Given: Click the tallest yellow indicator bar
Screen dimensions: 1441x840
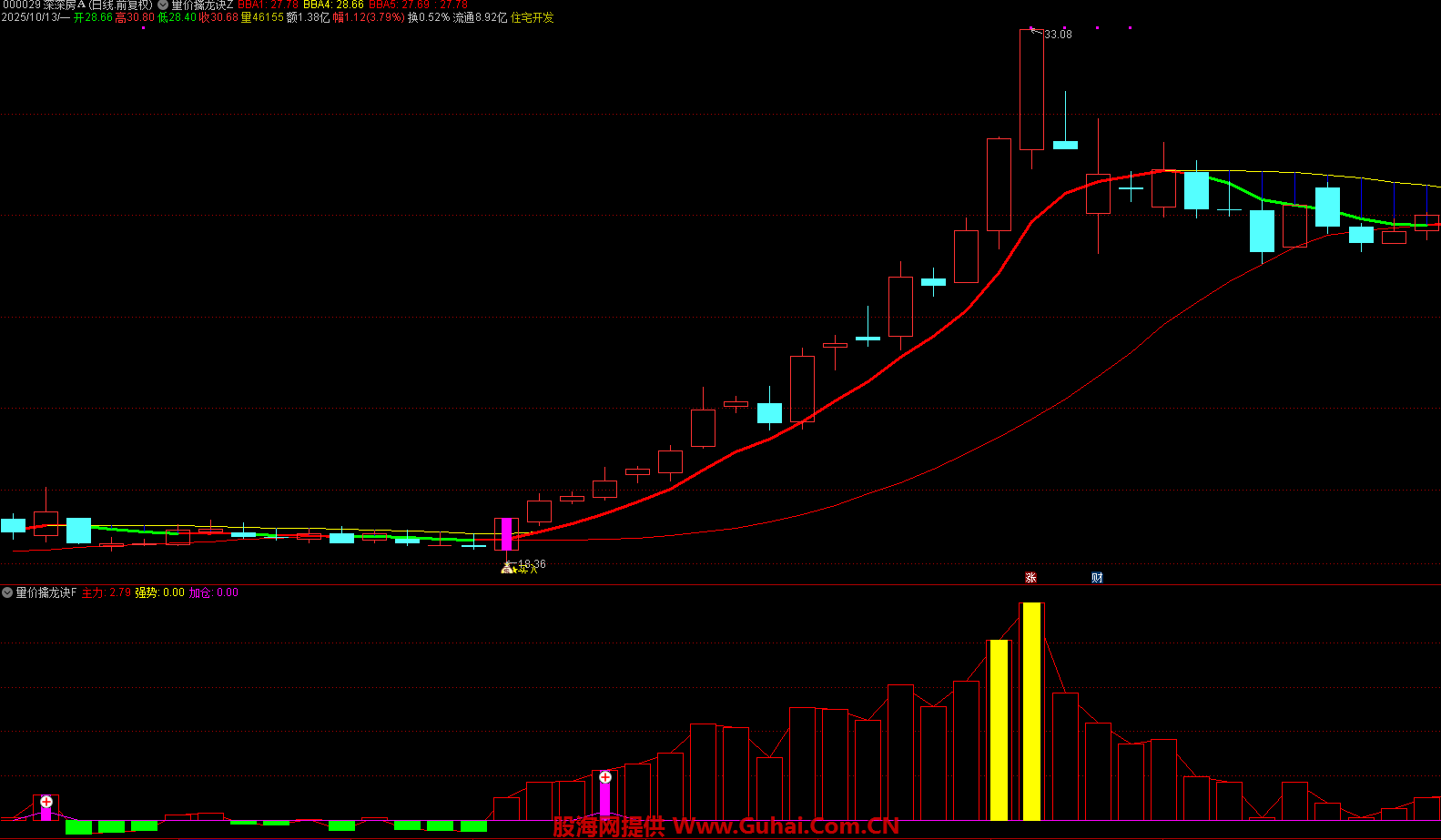Looking at the screenshot, I should [1031, 710].
